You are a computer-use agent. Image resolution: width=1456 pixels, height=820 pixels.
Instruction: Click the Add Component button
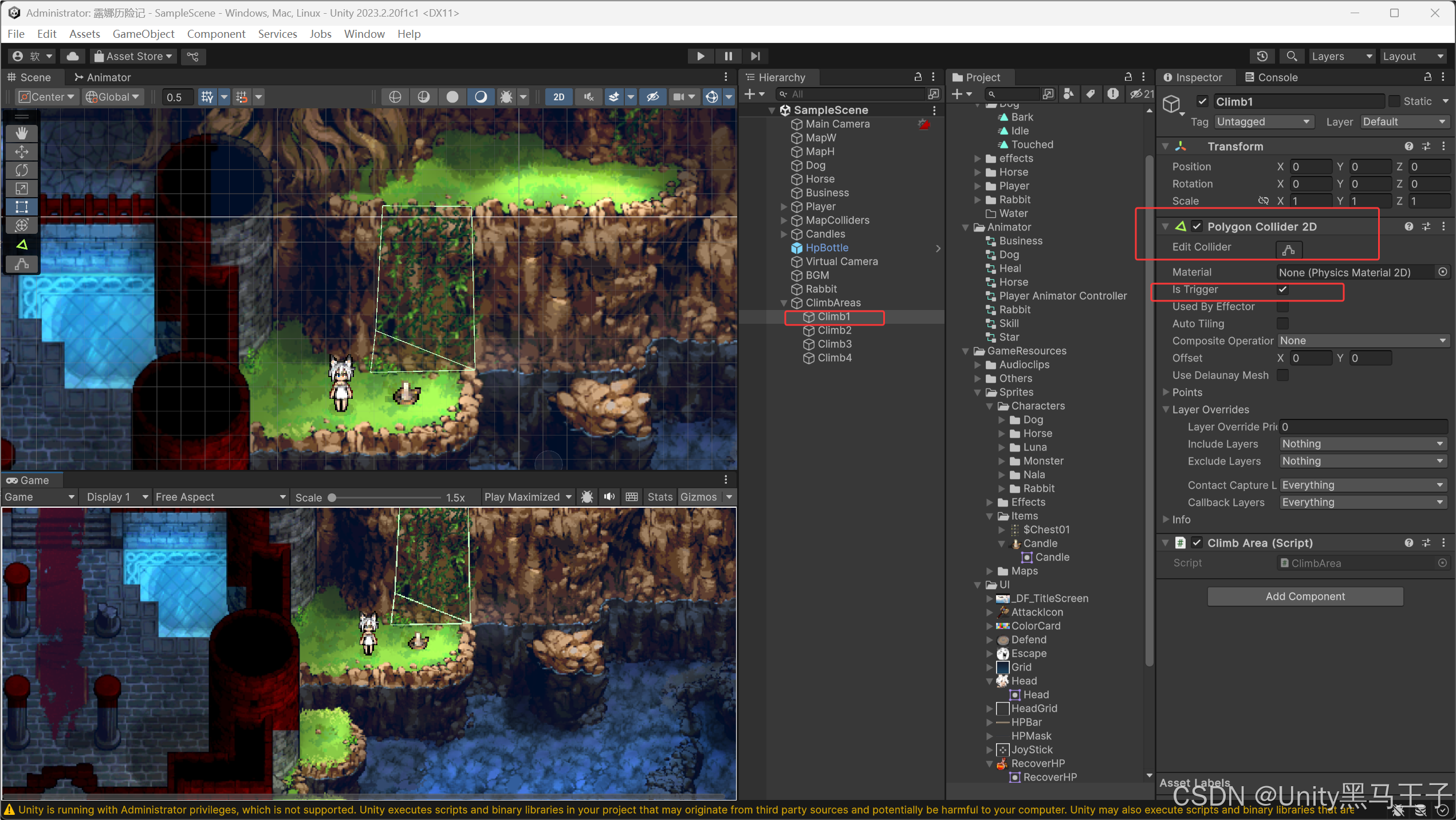[x=1305, y=597]
